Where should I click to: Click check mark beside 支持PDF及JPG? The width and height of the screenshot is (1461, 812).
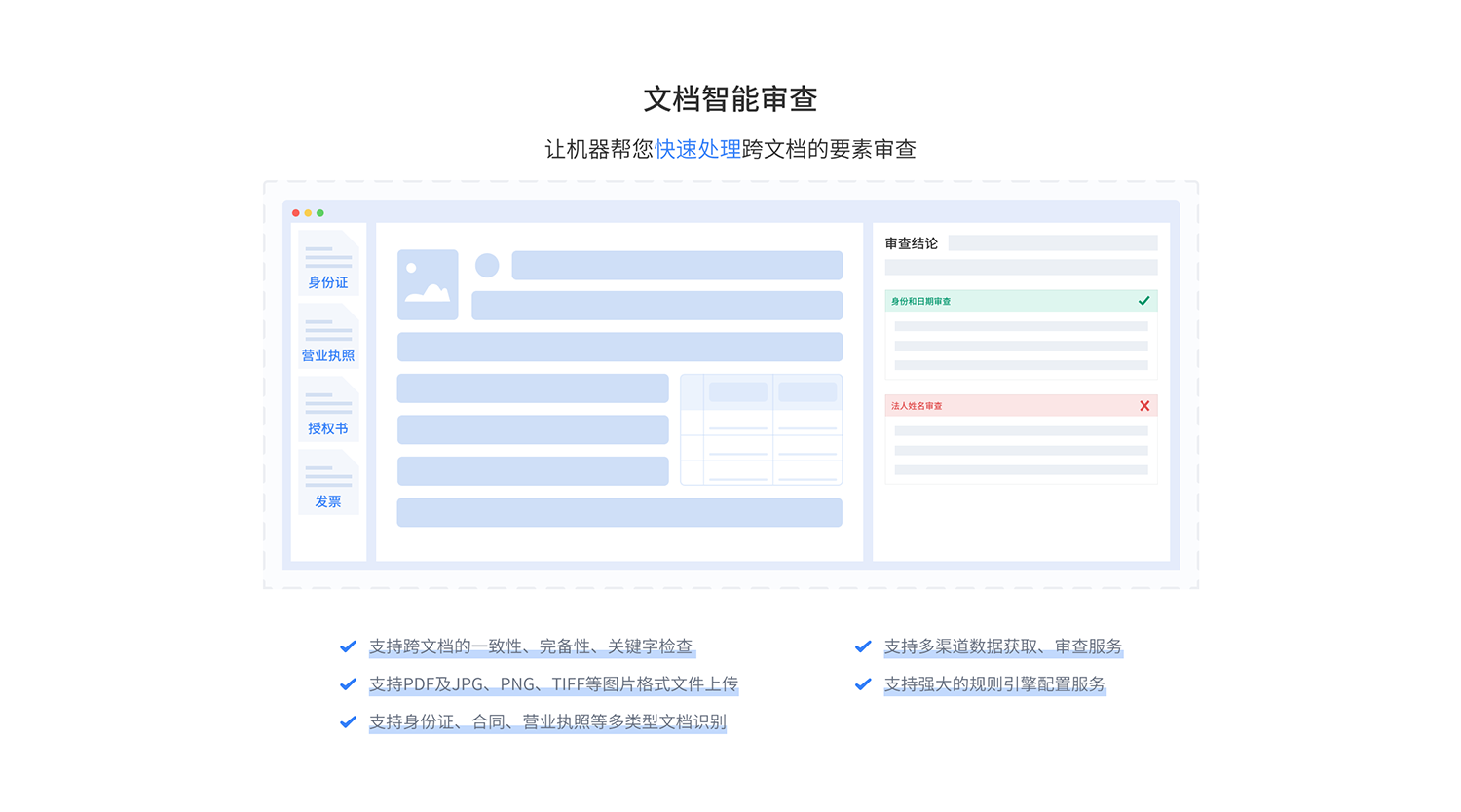(348, 684)
